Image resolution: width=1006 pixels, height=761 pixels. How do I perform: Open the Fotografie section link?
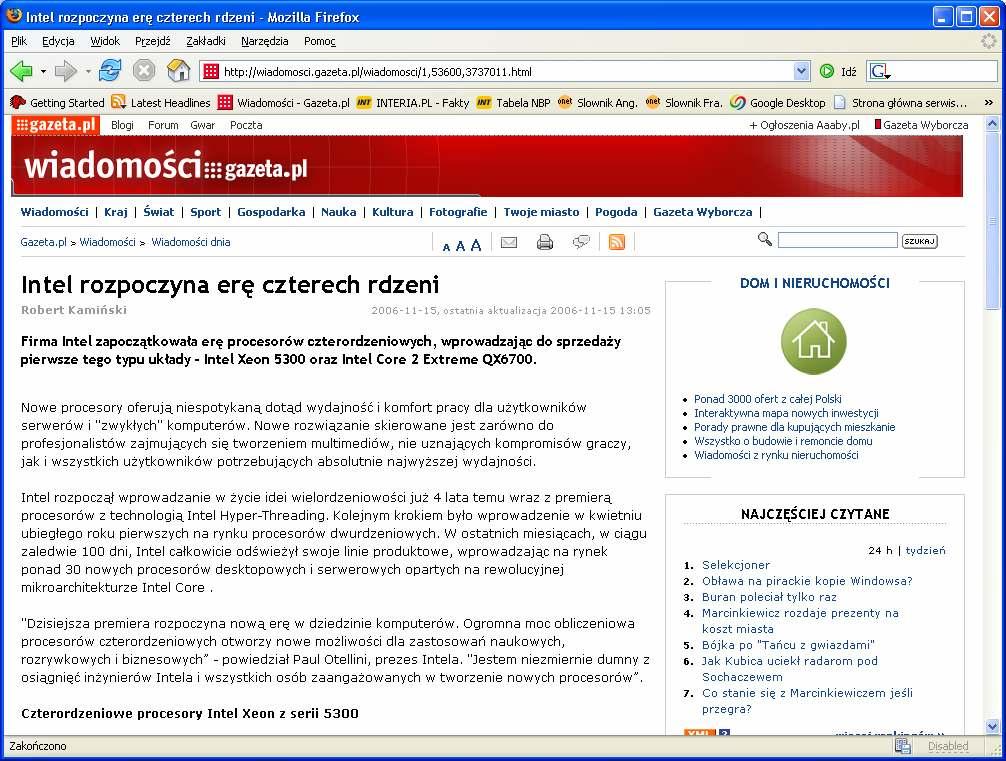click(x=458, y=212)
